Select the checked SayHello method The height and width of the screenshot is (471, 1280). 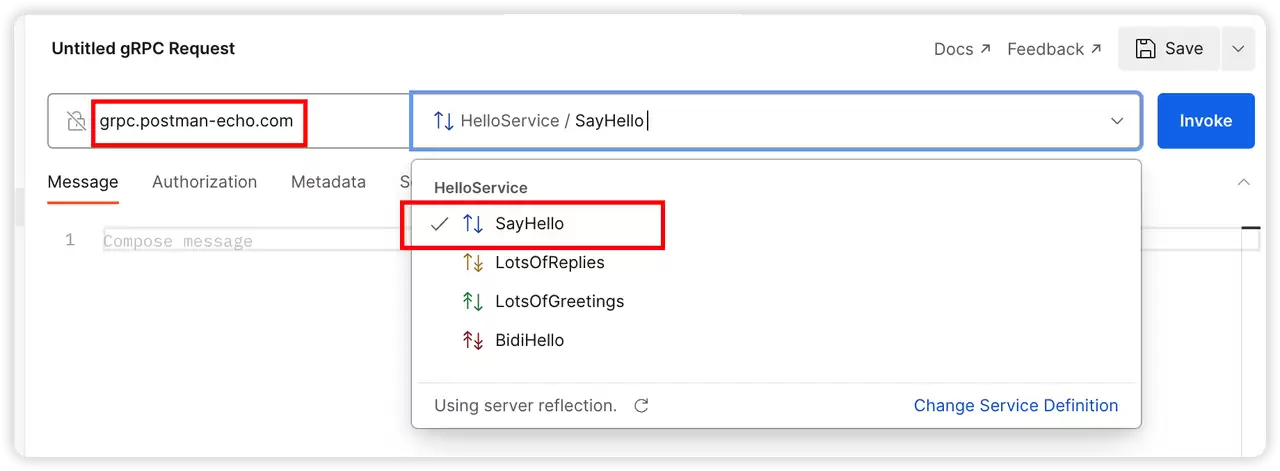776,224
